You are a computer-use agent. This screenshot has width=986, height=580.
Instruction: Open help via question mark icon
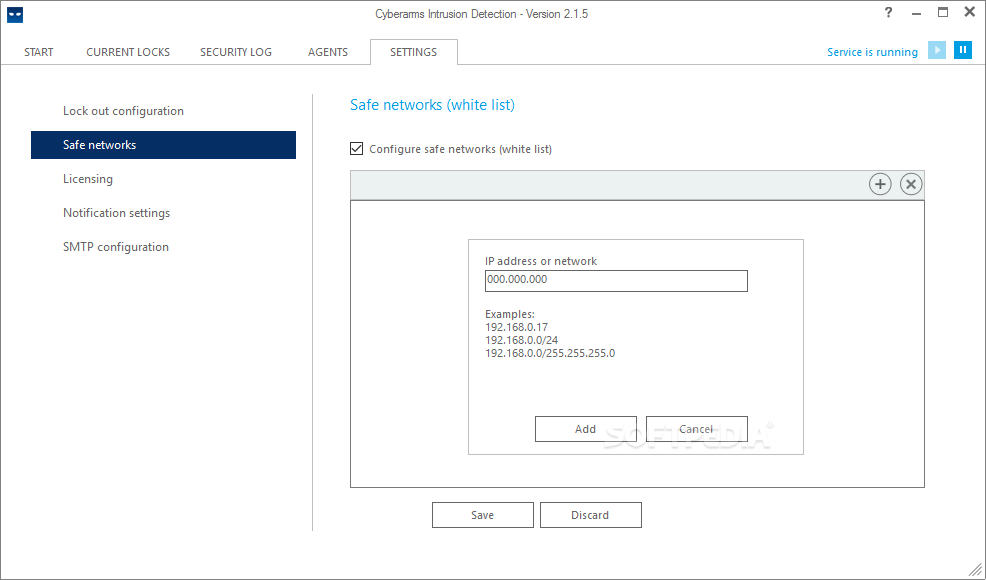888,13
